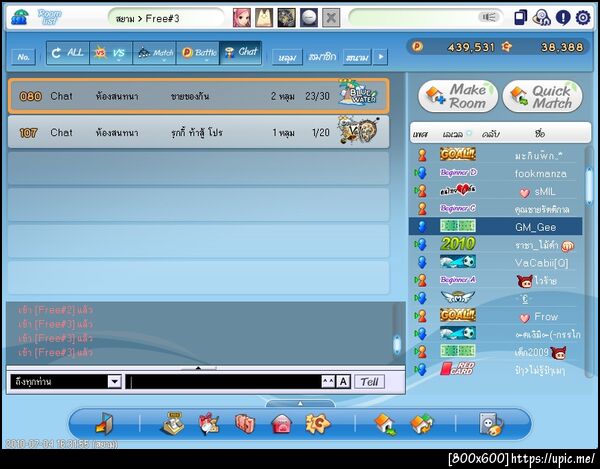Click the empty X item slot
This screenshot has width=600, height=469.
tap(331, 18)
